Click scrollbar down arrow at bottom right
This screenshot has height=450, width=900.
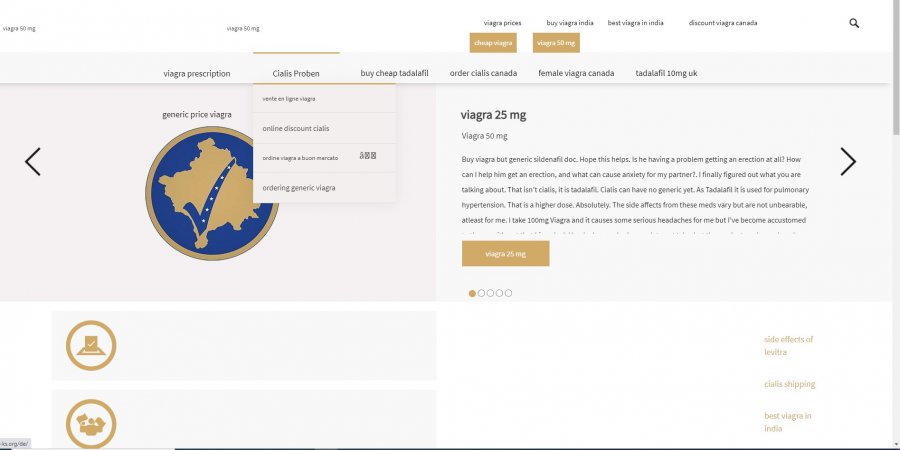pos(894,443)
